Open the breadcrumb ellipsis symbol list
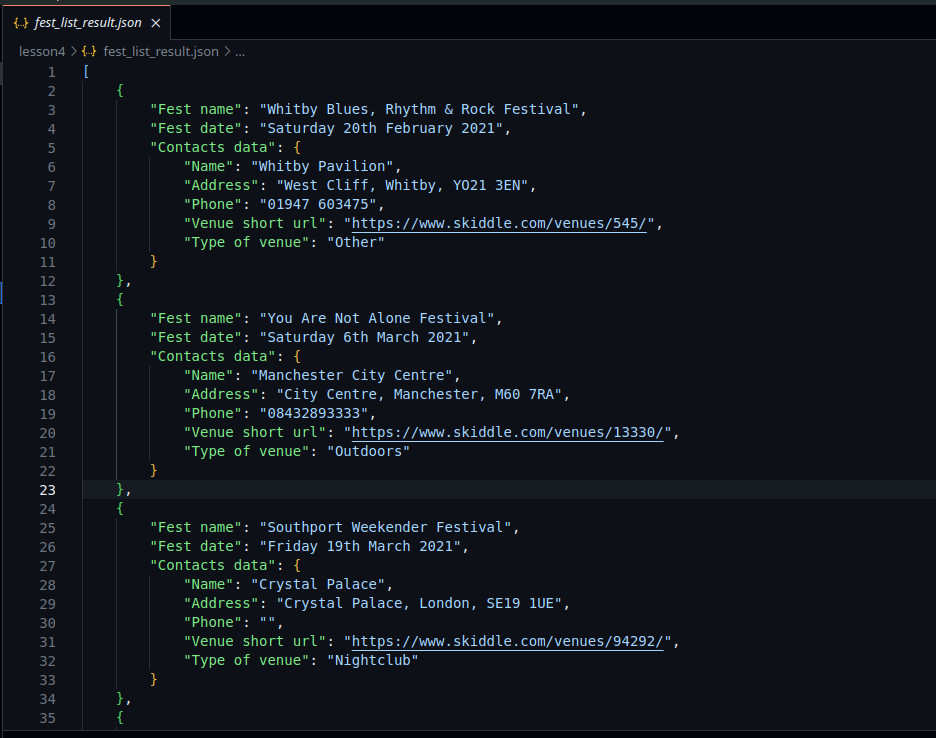Image resolution: width=936 pixels, height=738 pixels. [240, 52]
